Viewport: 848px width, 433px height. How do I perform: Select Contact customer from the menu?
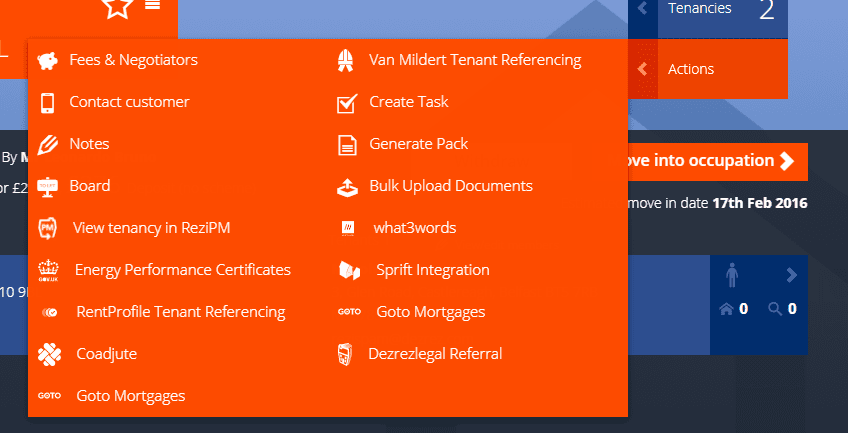tap(129, 102)
